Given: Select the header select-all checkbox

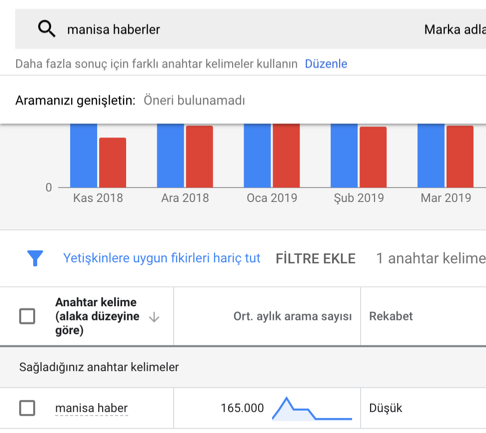Looking at the screenshot, I should (x=27, y=316).
